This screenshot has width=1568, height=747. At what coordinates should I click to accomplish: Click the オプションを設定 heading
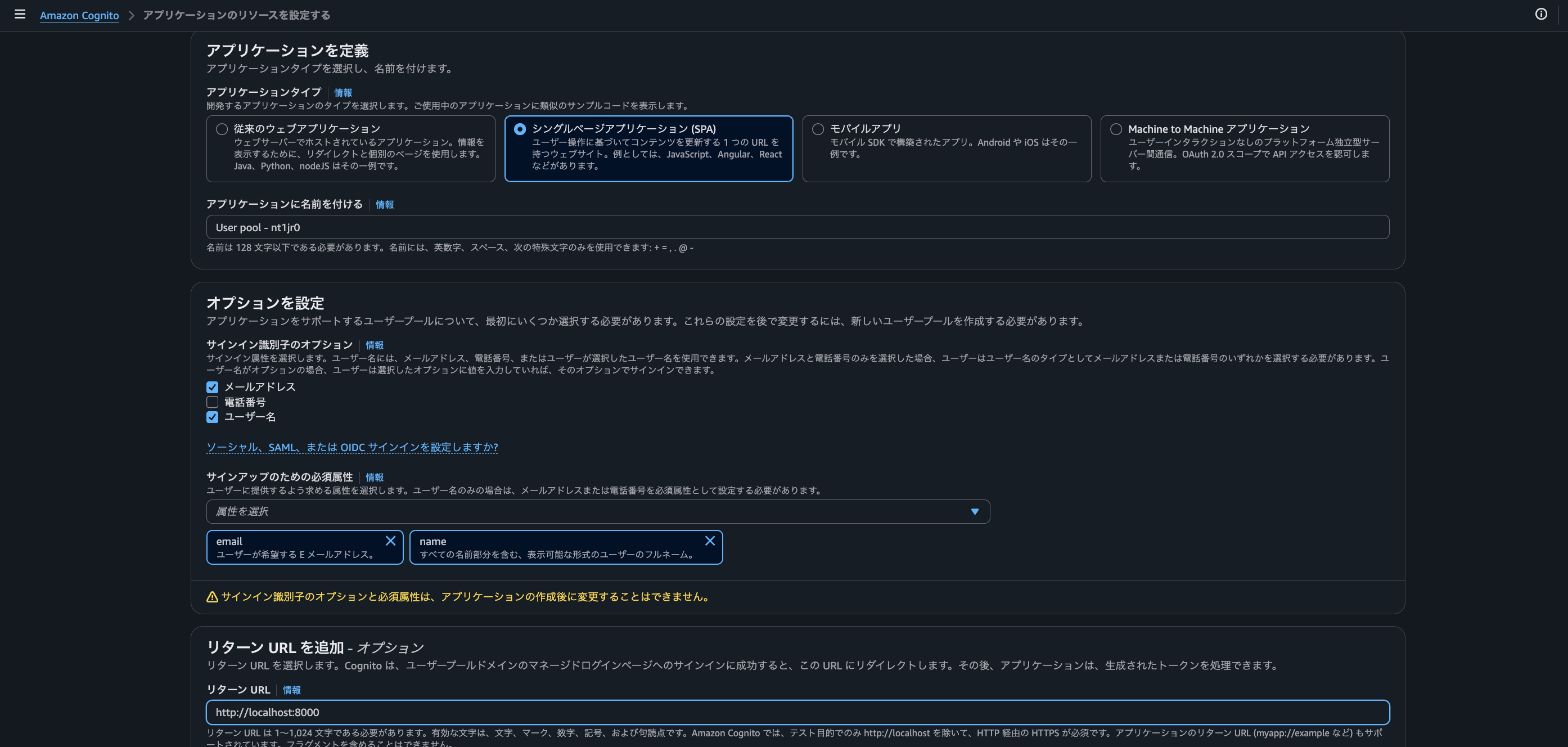(265, 303)
